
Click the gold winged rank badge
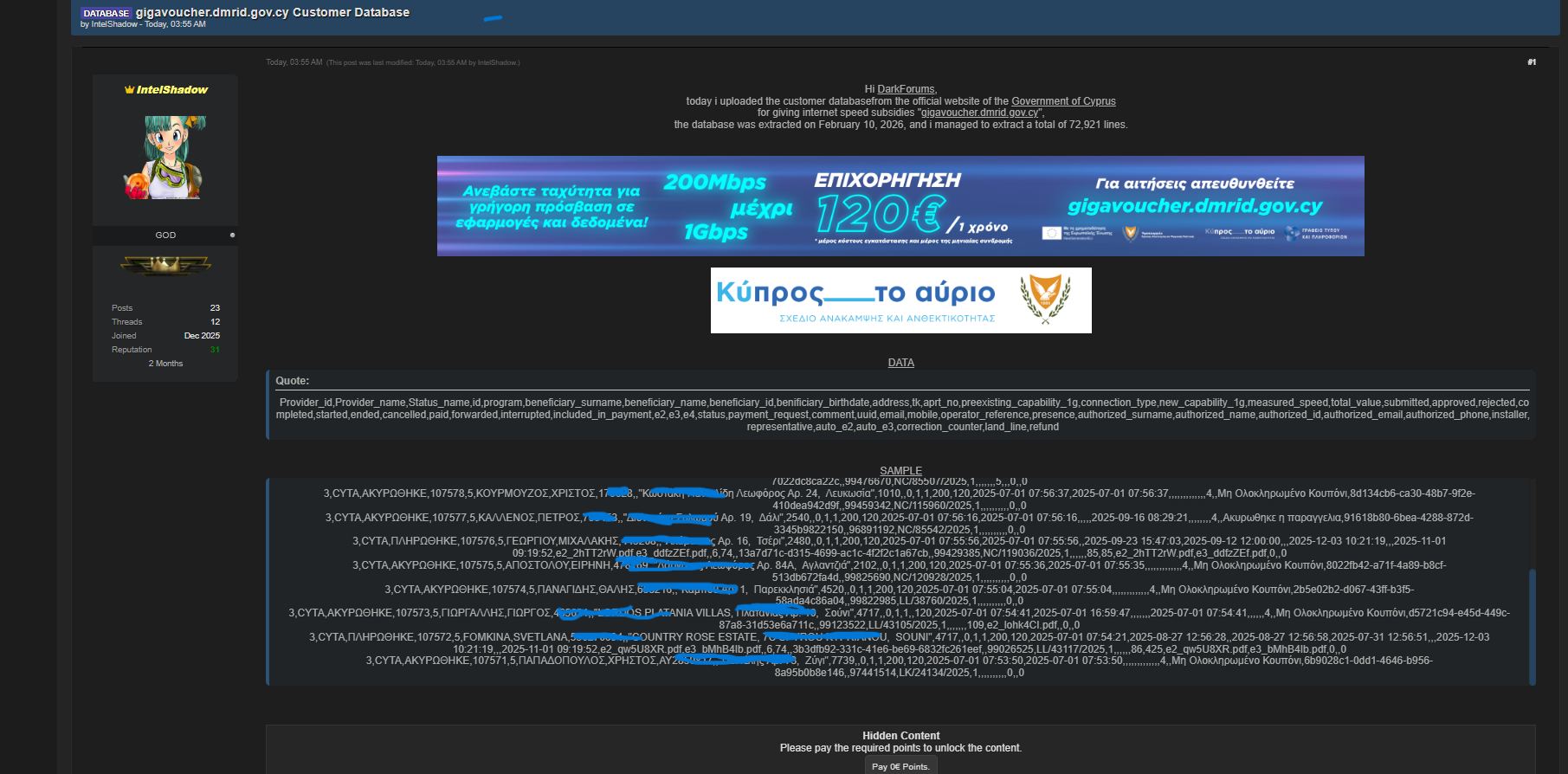165,266
